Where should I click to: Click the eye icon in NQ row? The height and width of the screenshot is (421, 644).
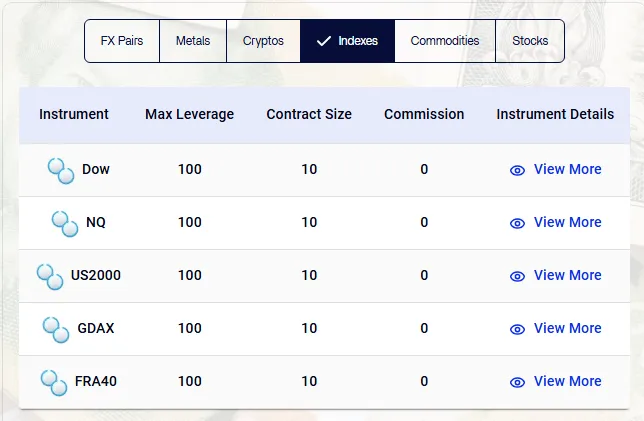pos(517,223)
